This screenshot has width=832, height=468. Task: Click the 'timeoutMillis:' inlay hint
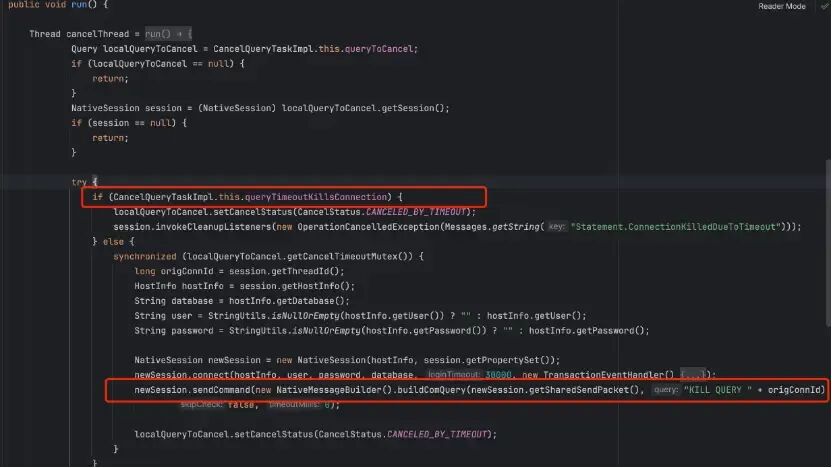293,404
